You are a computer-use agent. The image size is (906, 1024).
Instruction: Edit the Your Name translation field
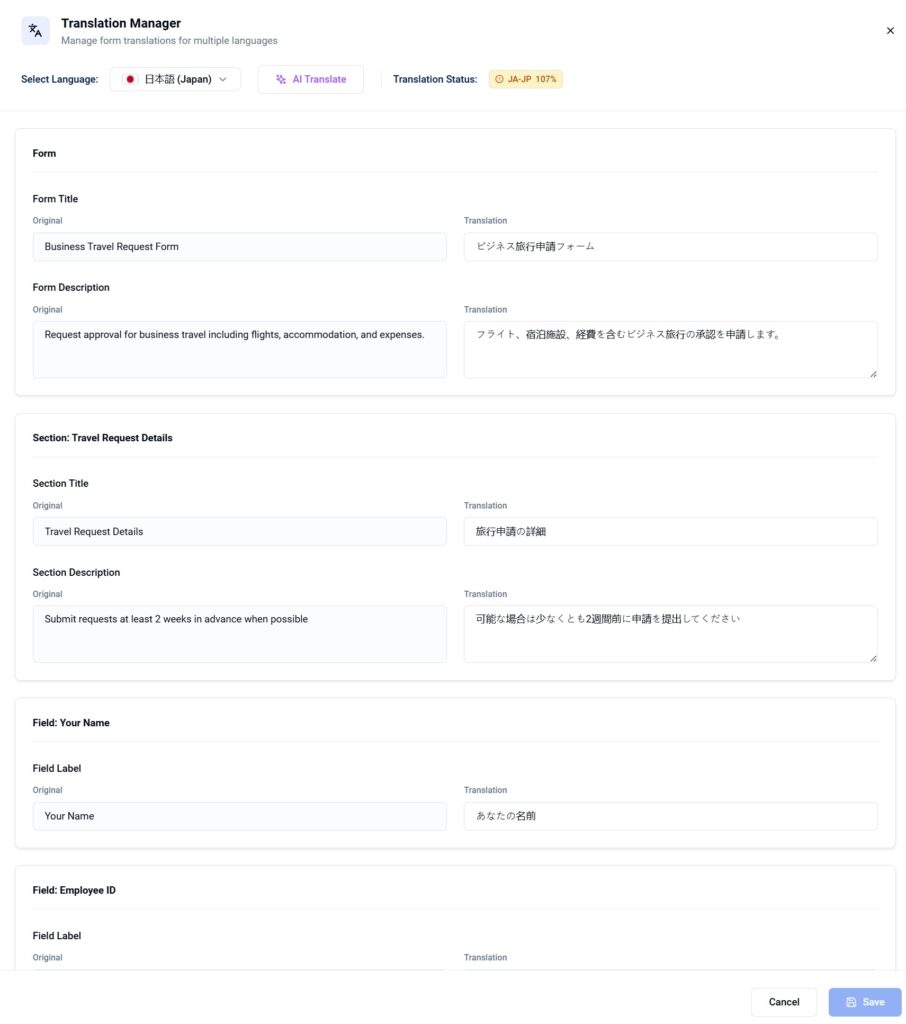tap(670, 816)
